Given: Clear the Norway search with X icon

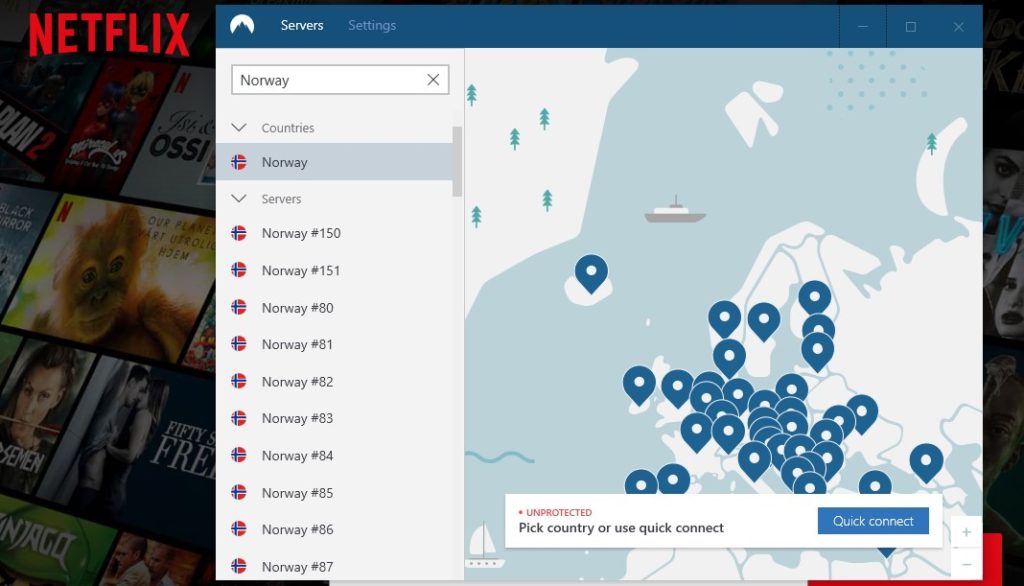Looking at the screenshot, I should pos(433,80).
